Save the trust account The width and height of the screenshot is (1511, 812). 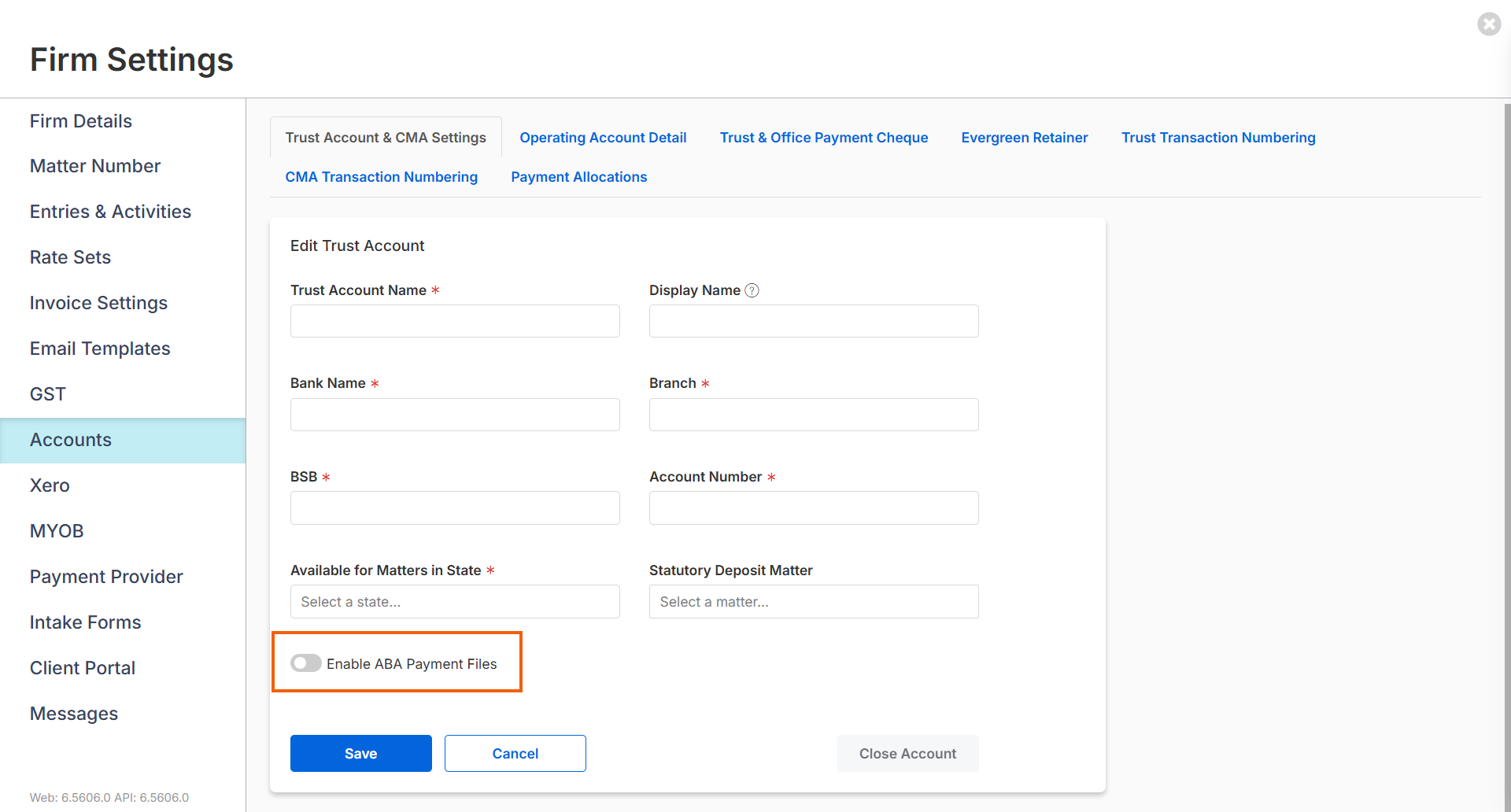pyautogui.click(x=361, y=753)
